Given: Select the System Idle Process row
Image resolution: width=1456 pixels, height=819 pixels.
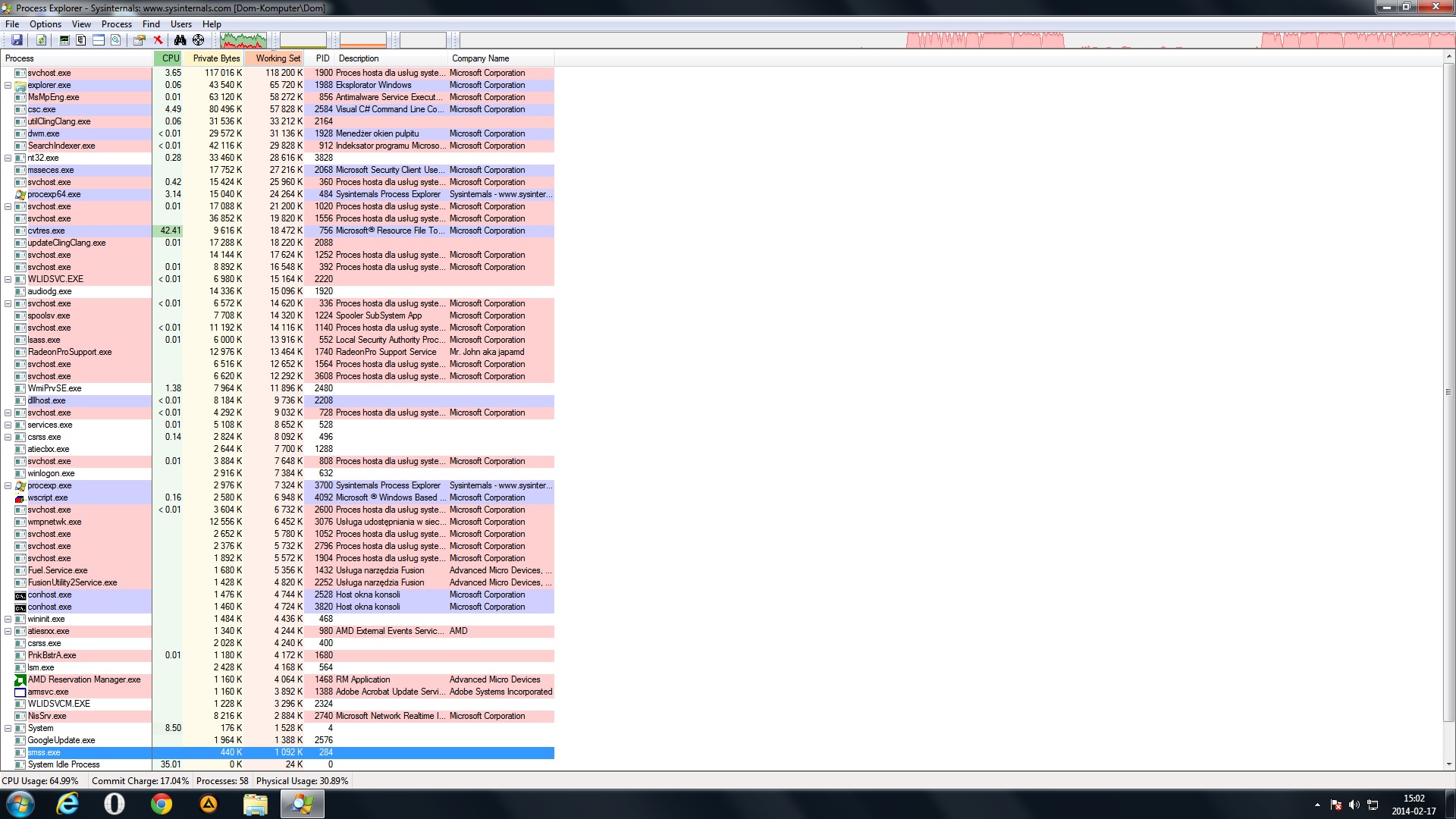Looking at the screenshot, I should tap(278, 764).
